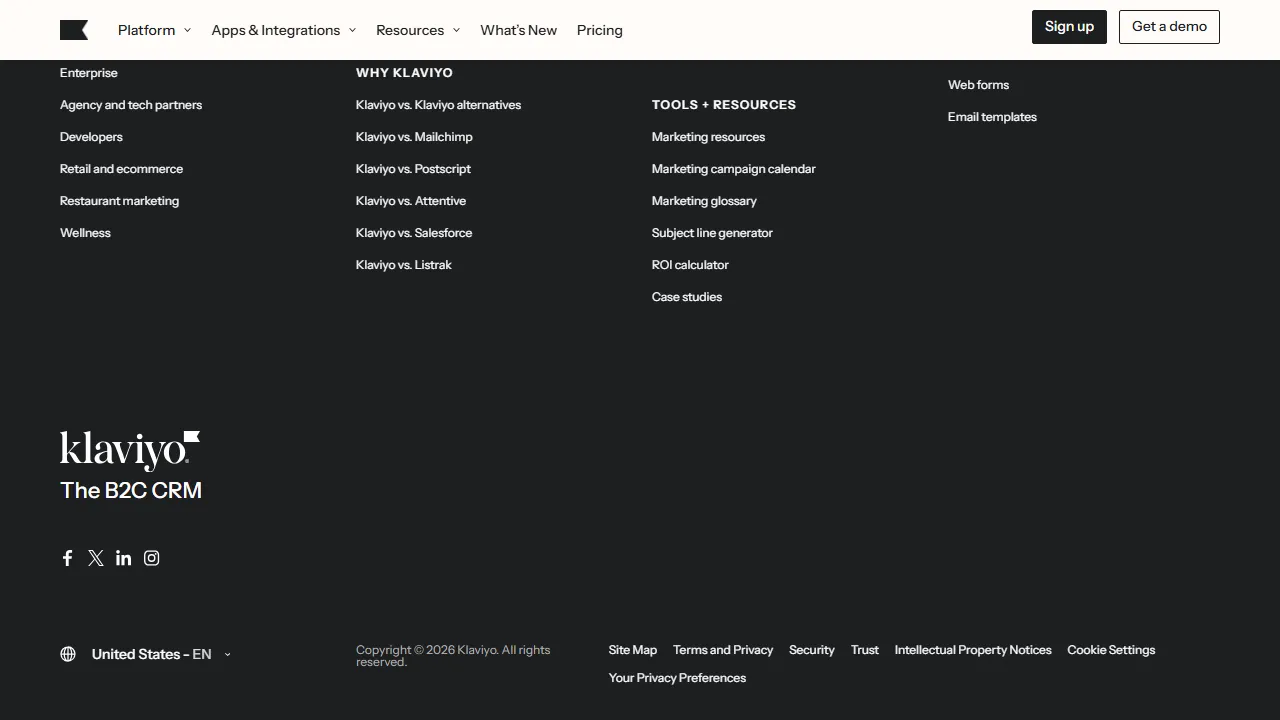Open the Pricing page
The image size is (1280, 720).
pyautogui.click(x=600, y=30)
